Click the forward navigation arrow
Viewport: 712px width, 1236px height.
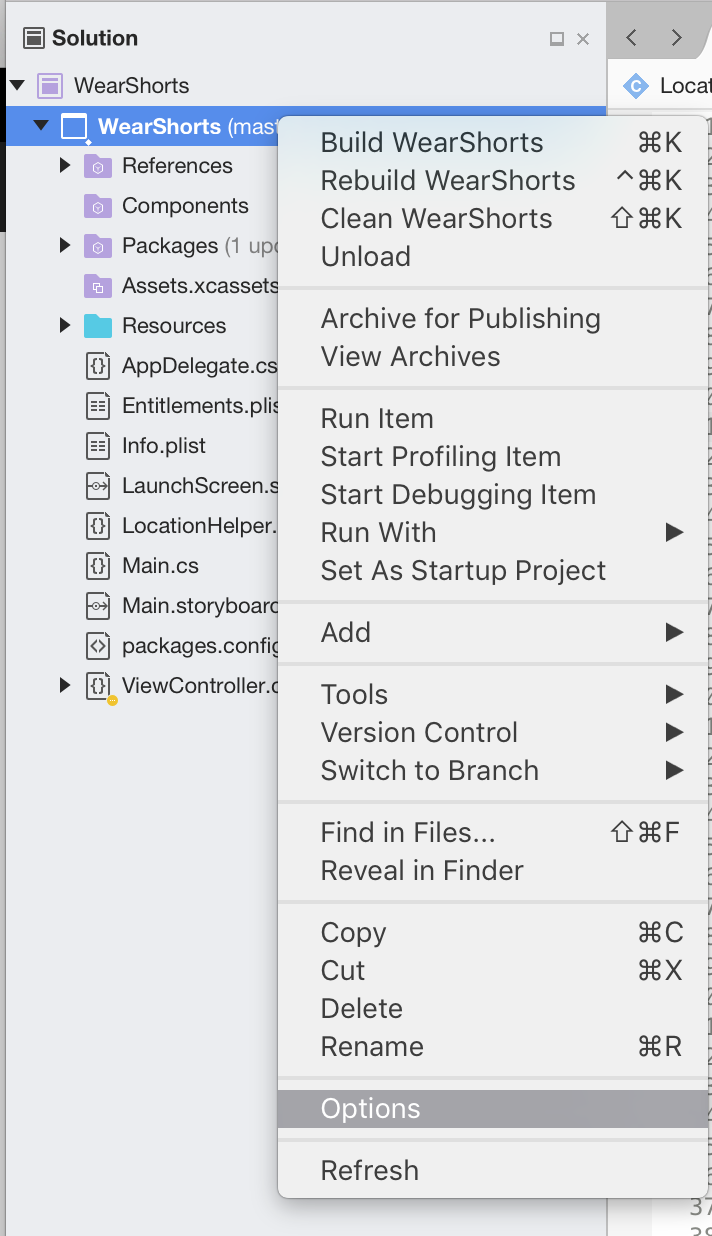click(x=676, y=35)
